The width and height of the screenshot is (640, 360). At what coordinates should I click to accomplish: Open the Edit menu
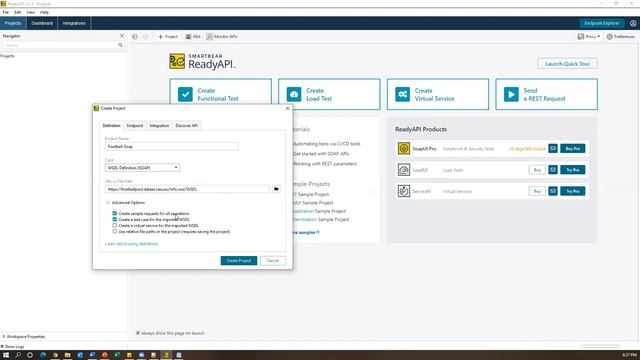pos(18,12)
